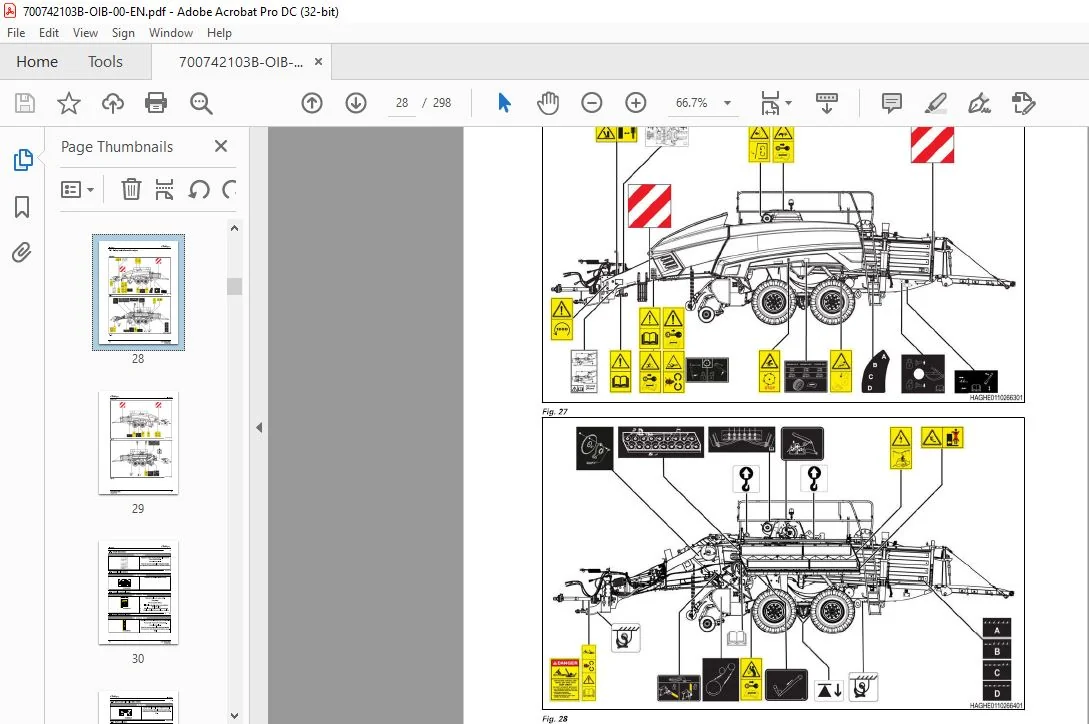Rotate page counterclockwise icon
1089x724 pixels.
[199, 189]
